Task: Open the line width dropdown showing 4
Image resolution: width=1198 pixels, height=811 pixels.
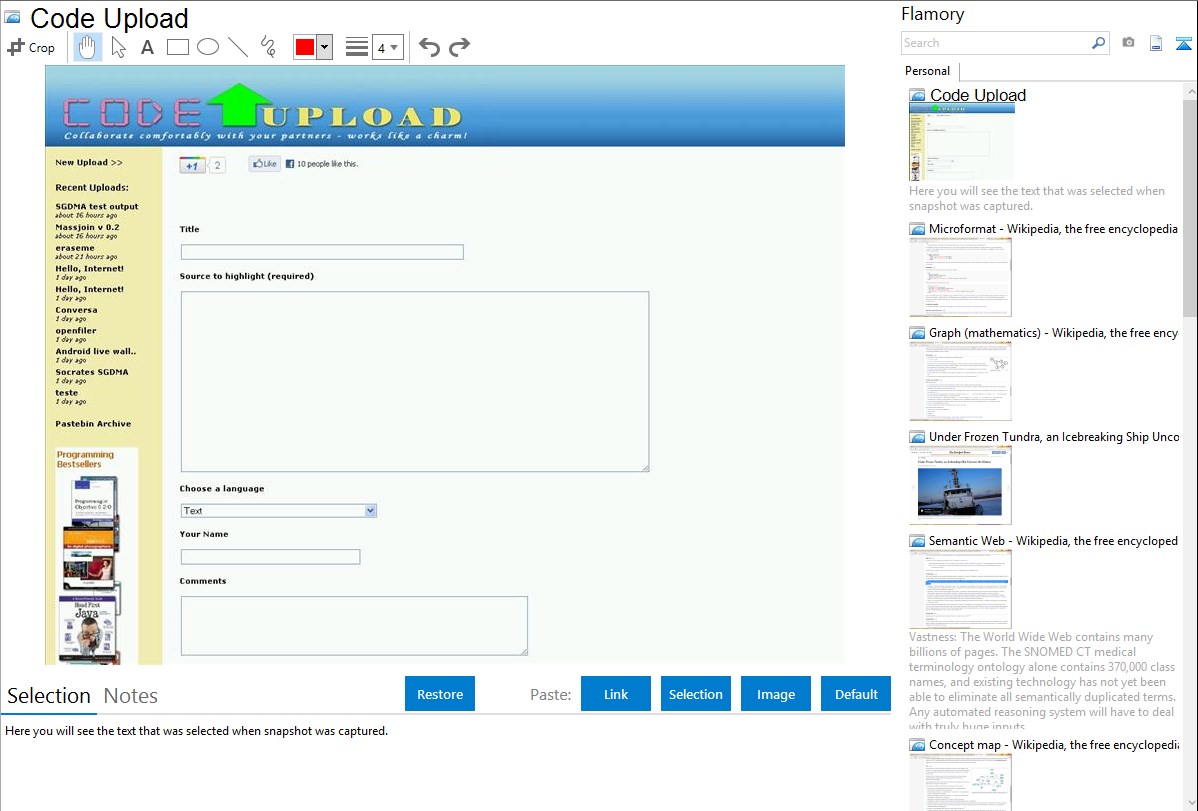Action: pos(388,47)
